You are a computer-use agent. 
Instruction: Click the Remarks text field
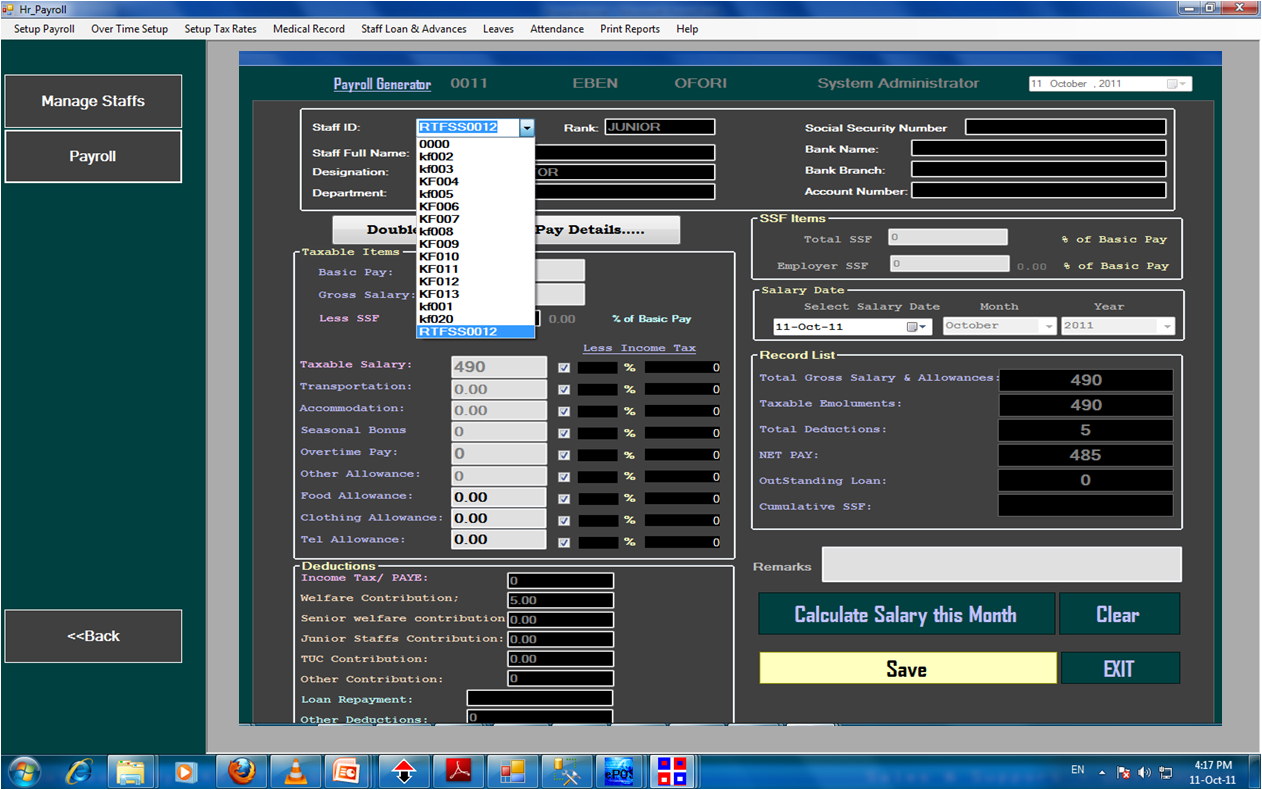click(1001, 565)
